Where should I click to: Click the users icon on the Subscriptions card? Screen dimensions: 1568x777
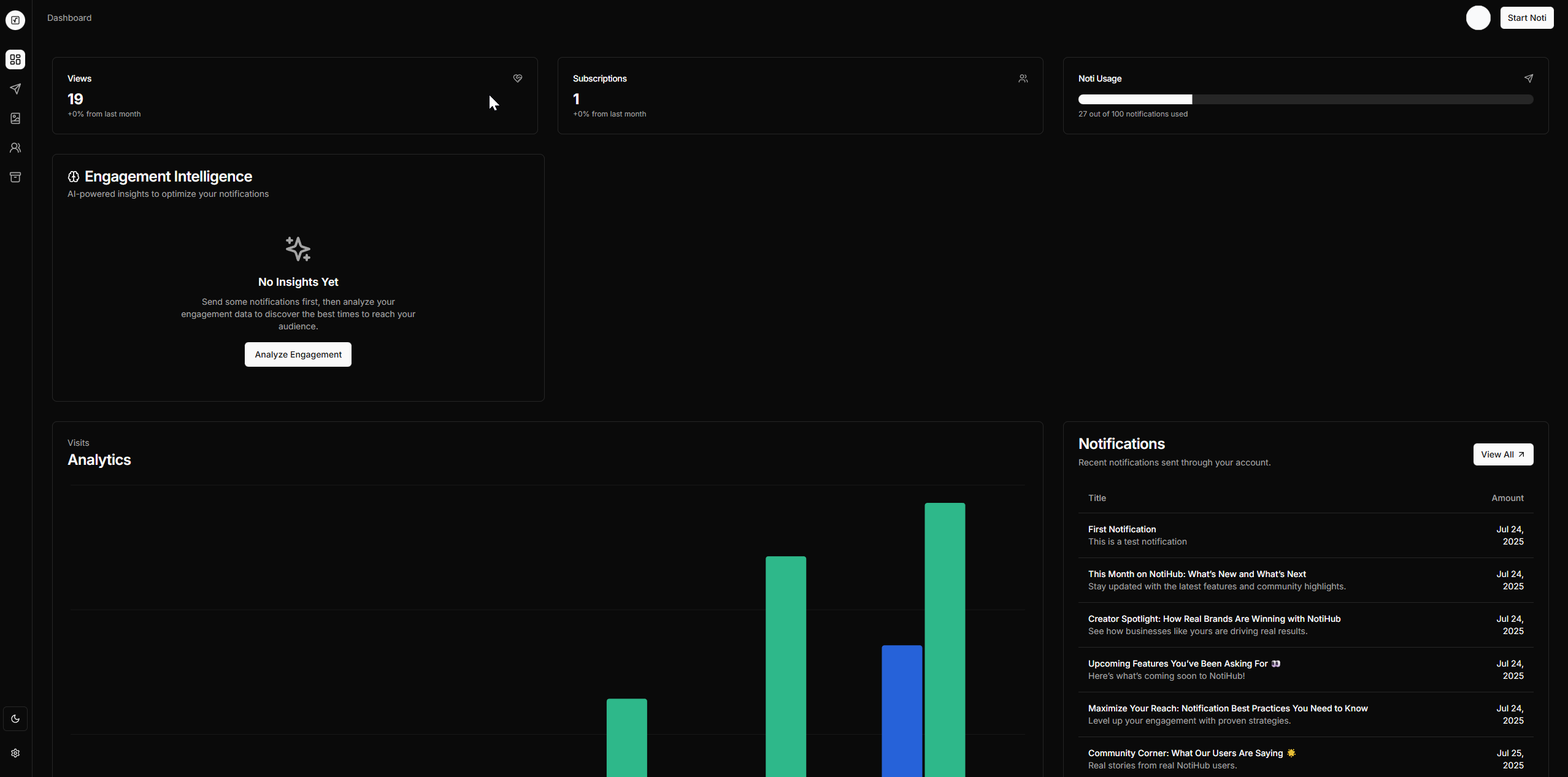click(x=1023, y=78)
